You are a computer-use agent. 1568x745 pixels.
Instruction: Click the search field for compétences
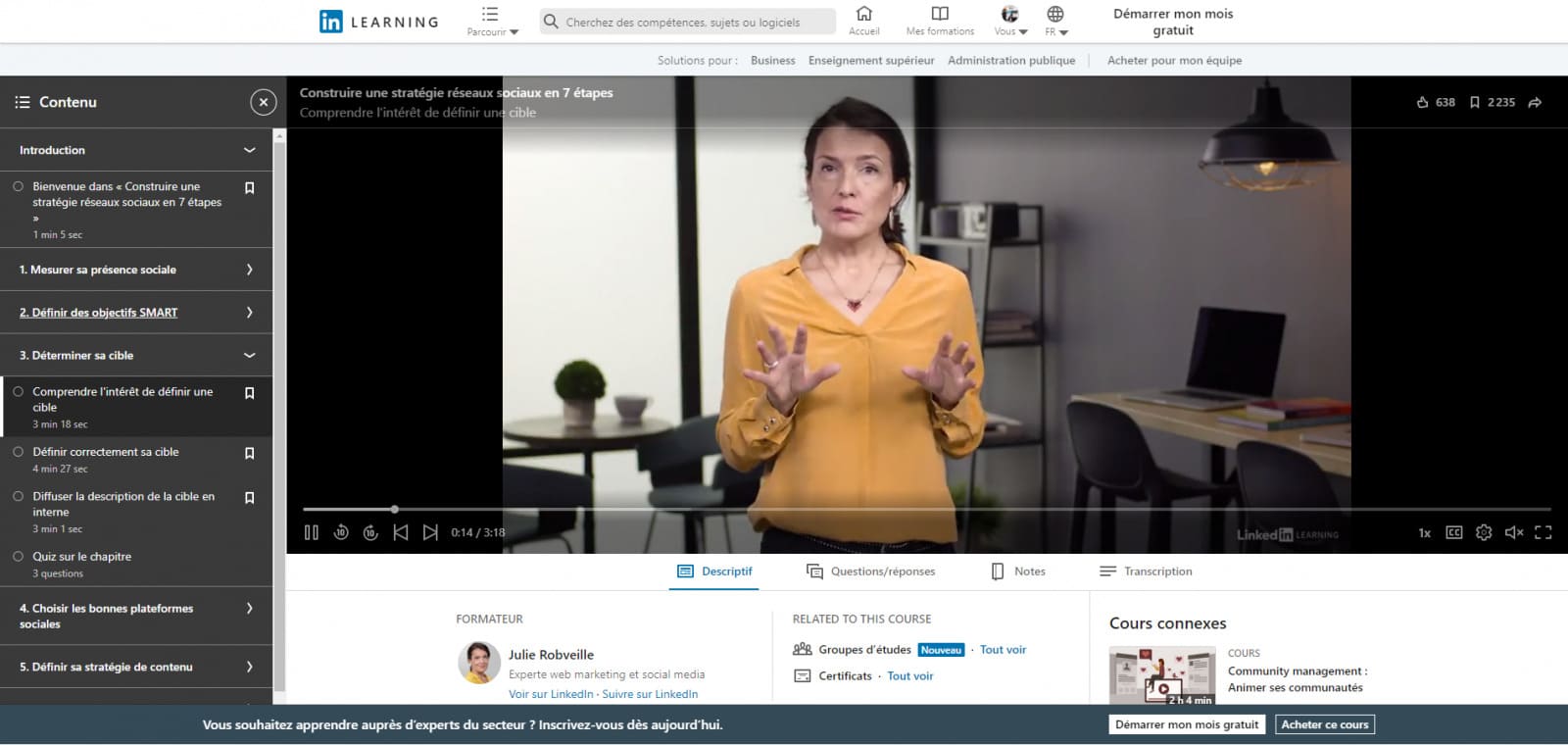pyautogui.click(x=688, y=22)
